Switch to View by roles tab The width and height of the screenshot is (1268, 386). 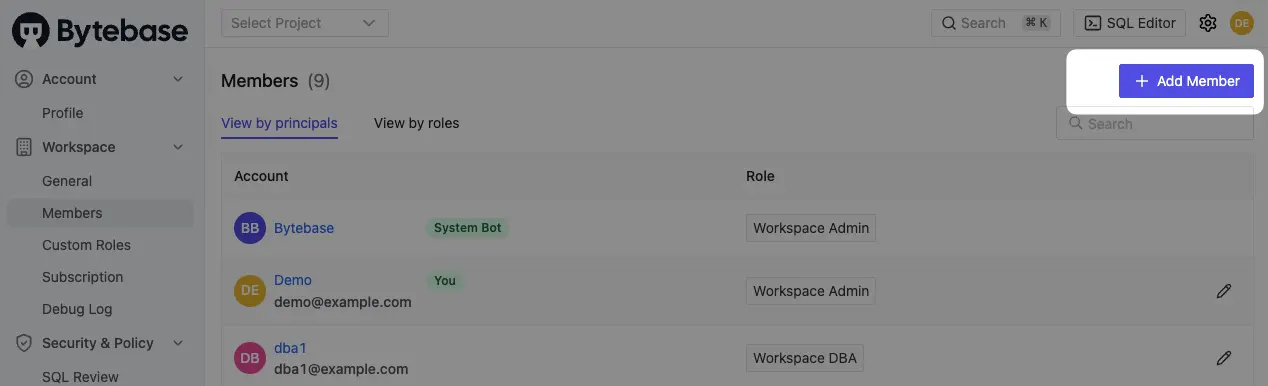pos(416,123)
